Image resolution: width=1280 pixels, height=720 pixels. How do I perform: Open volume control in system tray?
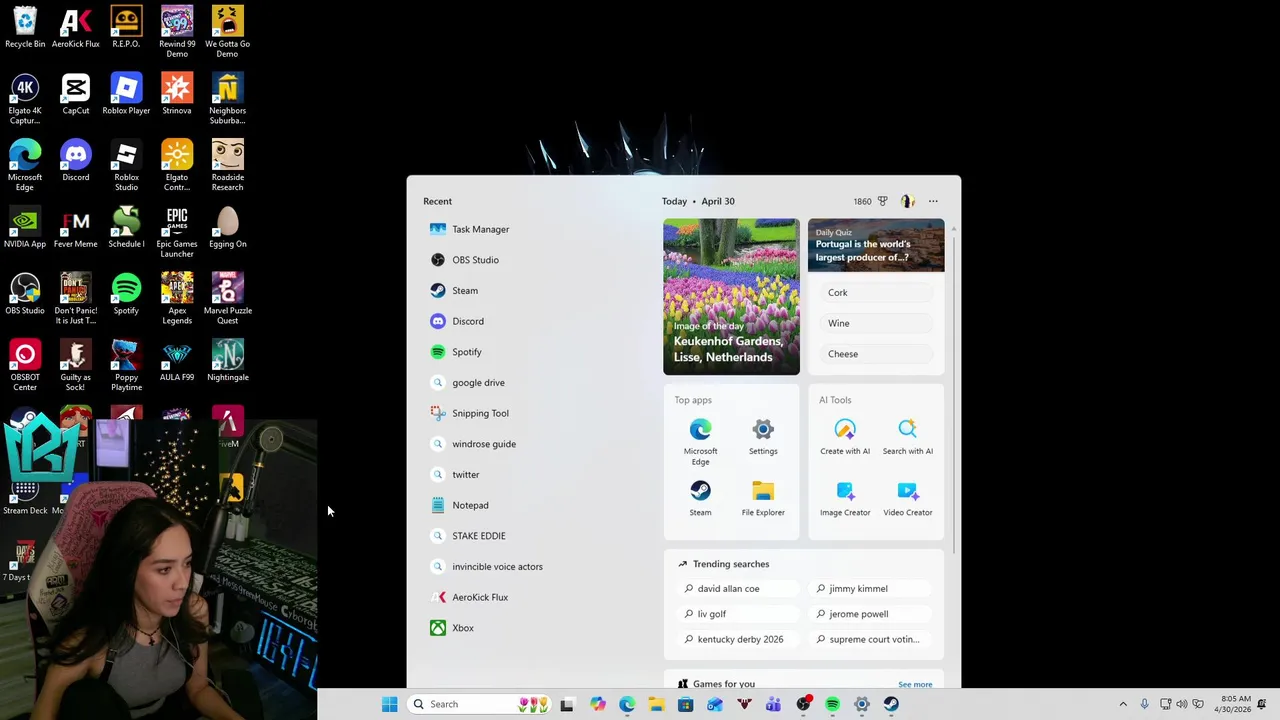(x=1182, y=704)
